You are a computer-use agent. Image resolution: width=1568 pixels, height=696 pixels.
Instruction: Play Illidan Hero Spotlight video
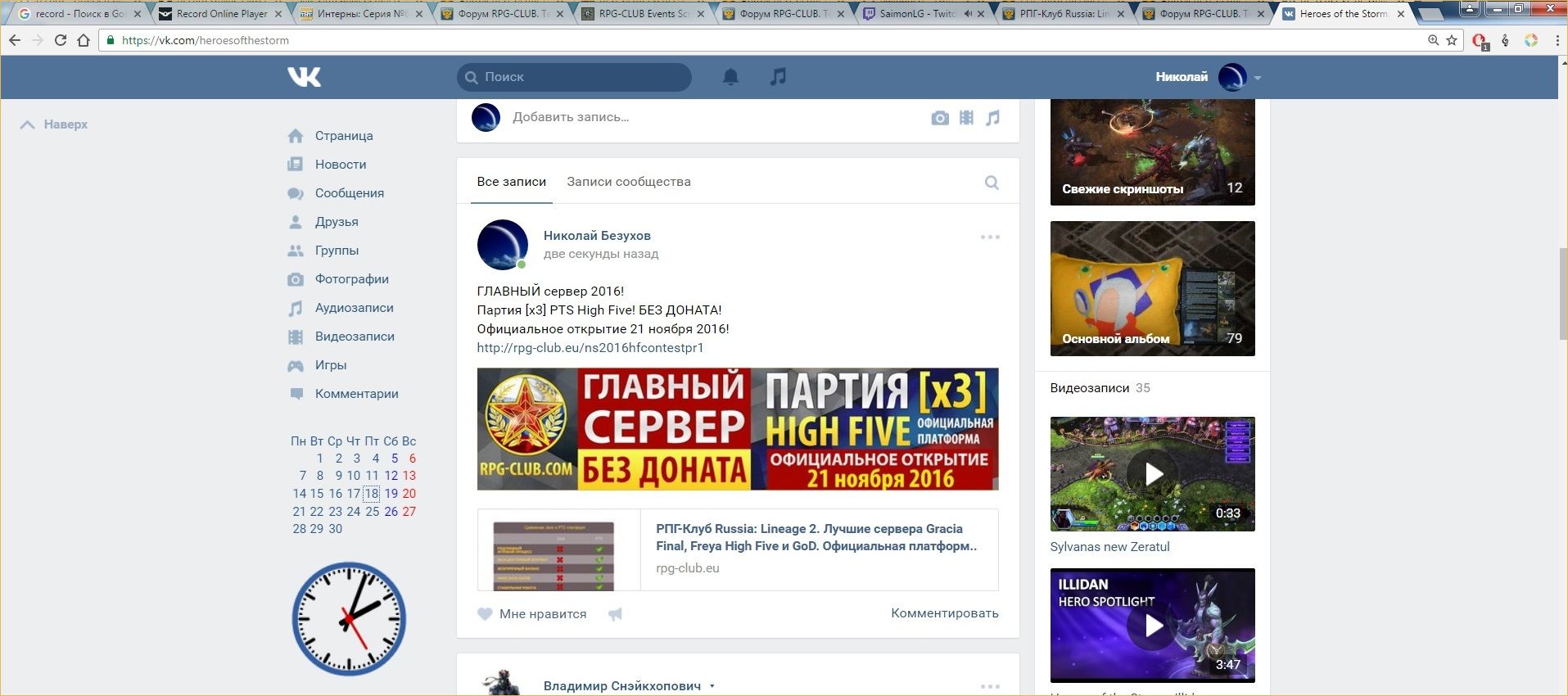pyautogui.click(x=1152, y=626)
